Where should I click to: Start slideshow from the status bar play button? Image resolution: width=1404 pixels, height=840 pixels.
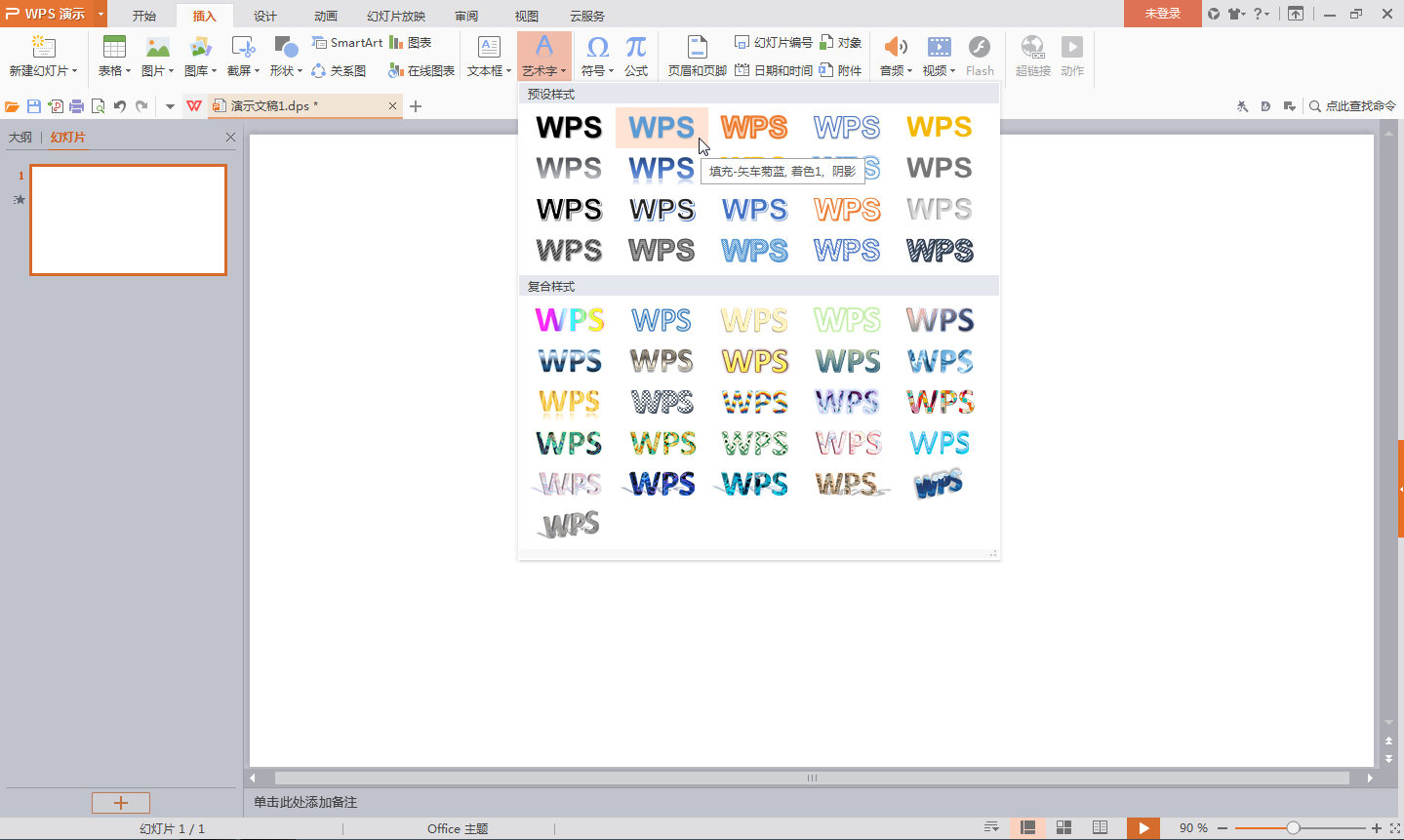point(1143,827)
